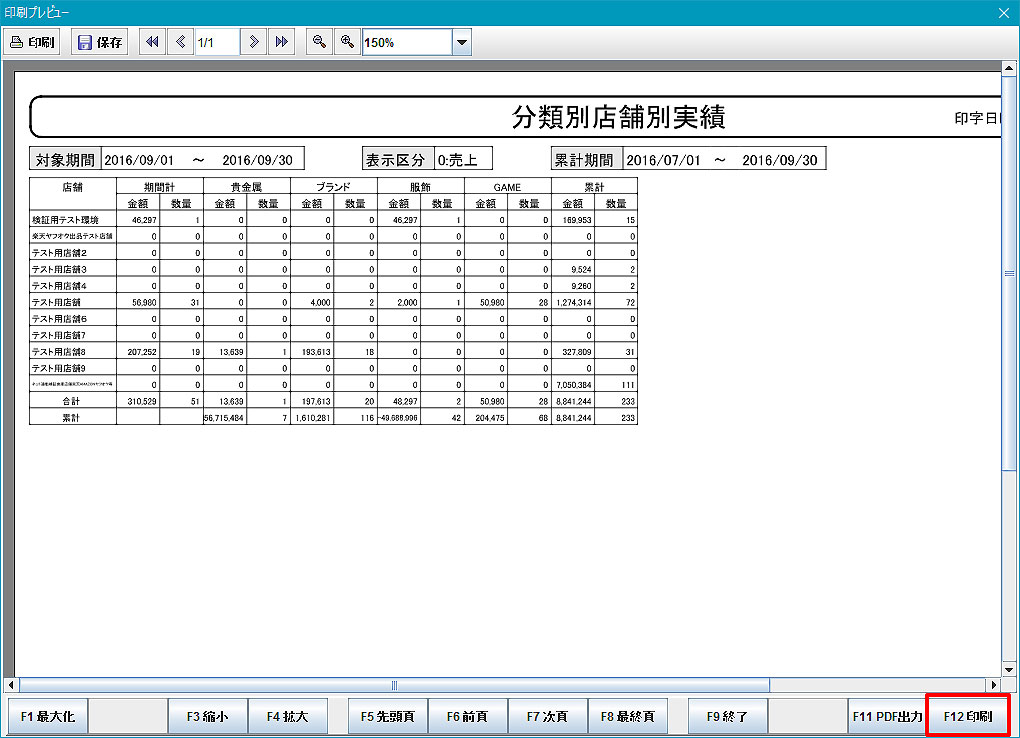Click the vertical scrollbar down arrow
Image resolution: width=1020 pixels, height=738 pixels.
pyautogui.click(x=1008, y=669)
